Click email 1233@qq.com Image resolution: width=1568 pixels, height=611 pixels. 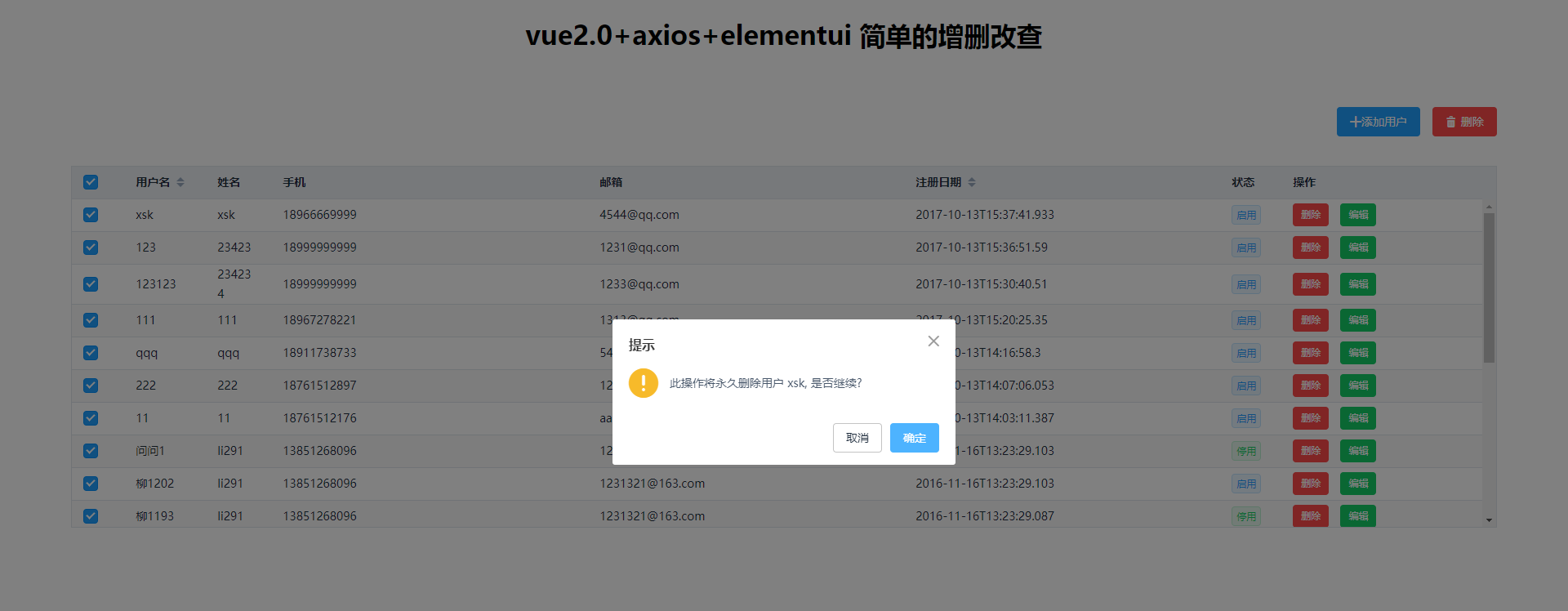(639, 284)
